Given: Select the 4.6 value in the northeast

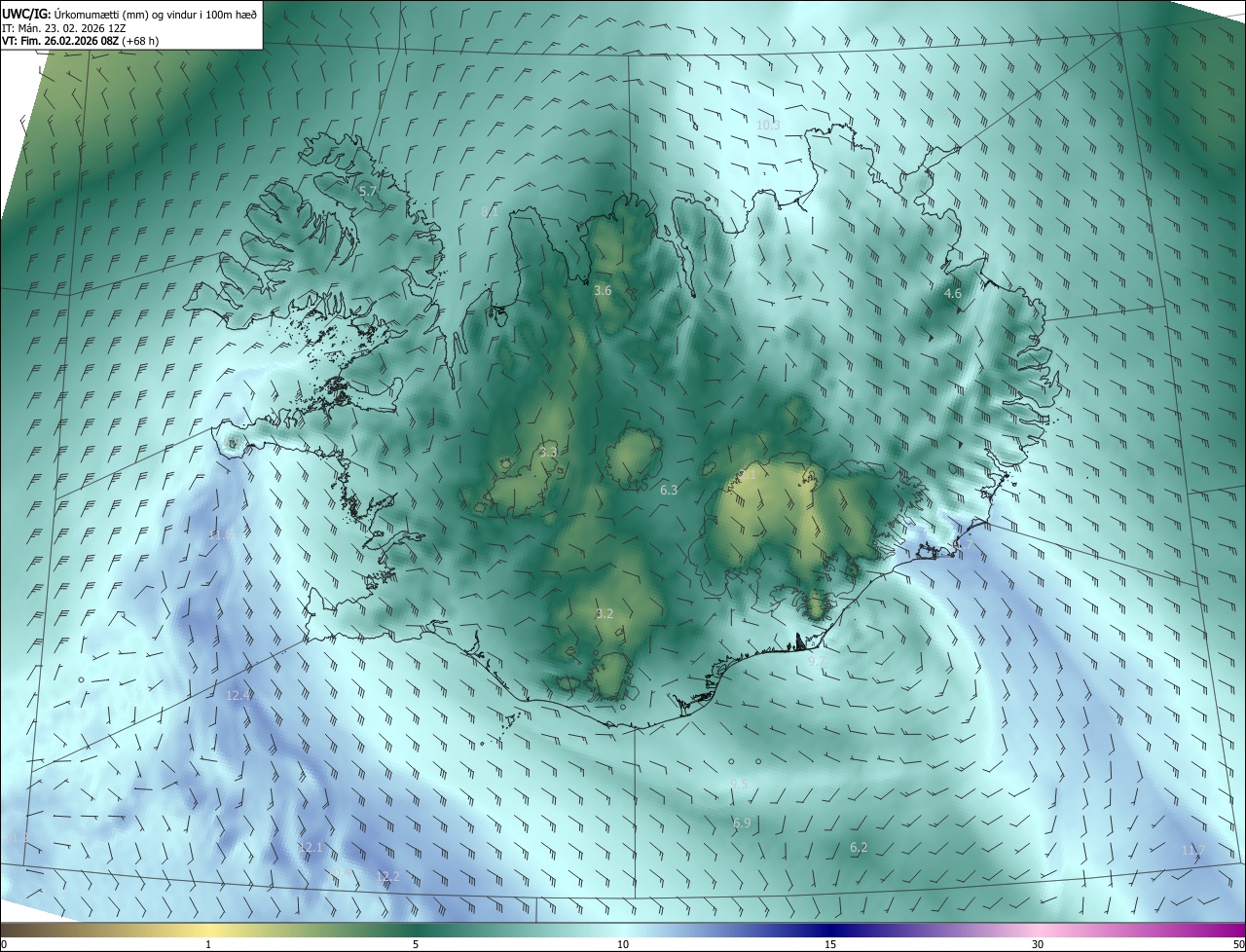Looking at the screenshot, I should [953, 293].
